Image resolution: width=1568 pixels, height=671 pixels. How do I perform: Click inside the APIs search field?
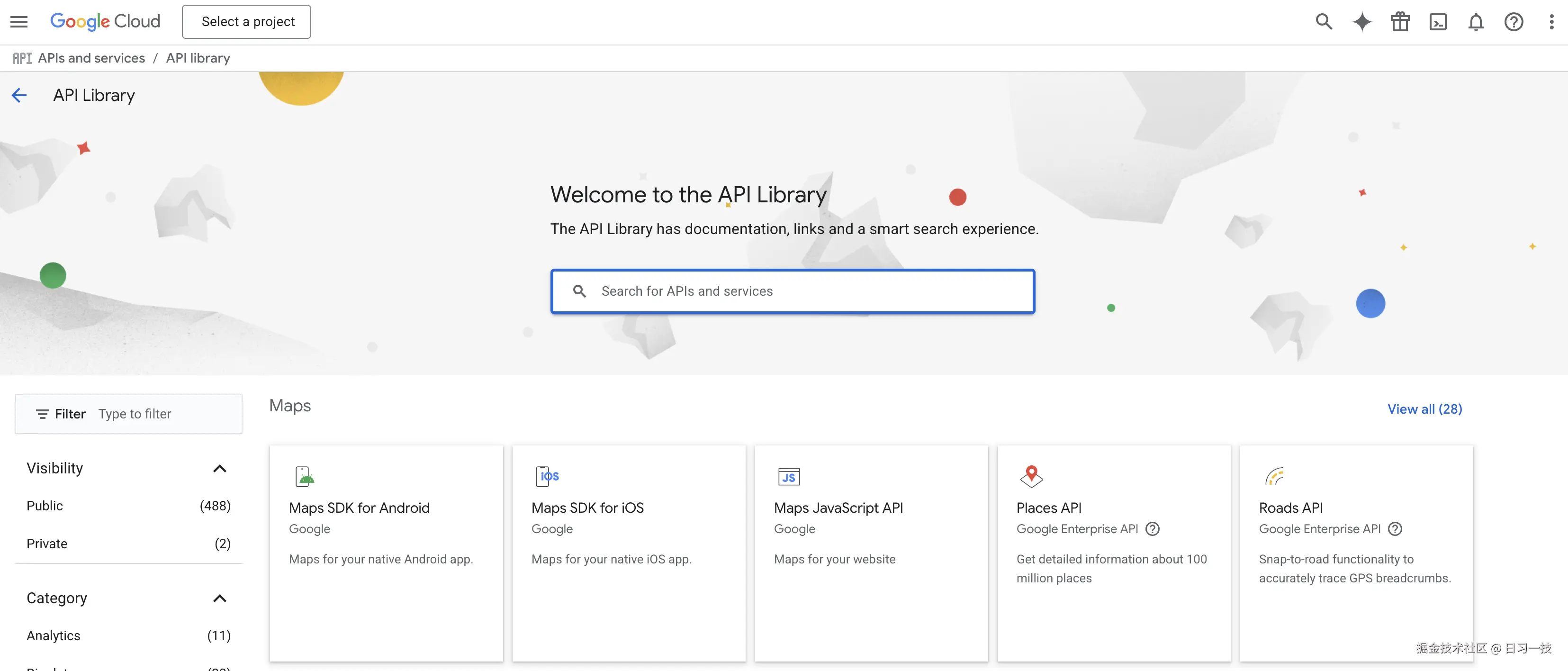(x=791, y=291)
